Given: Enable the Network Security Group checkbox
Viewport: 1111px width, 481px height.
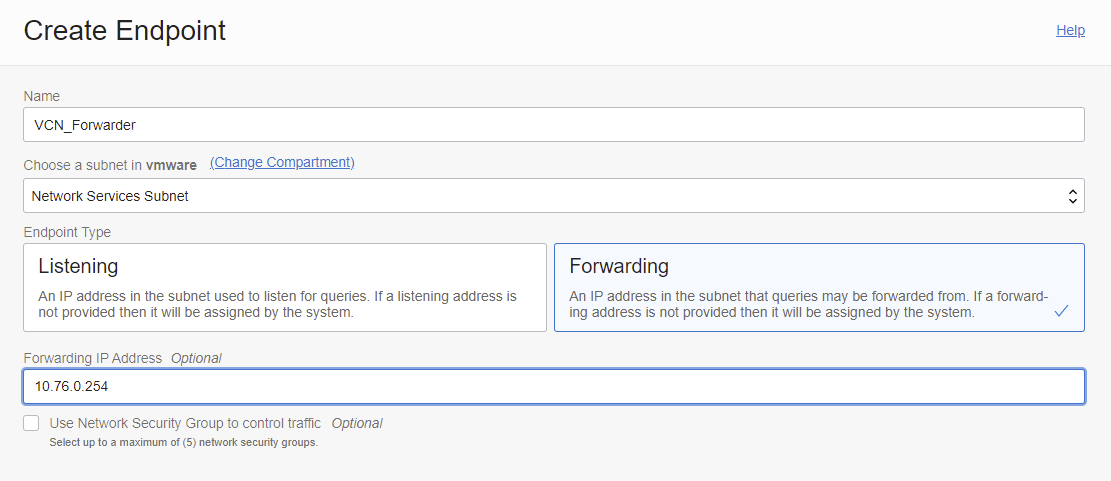Looking at the screenshot, I should tap(31, 423).
